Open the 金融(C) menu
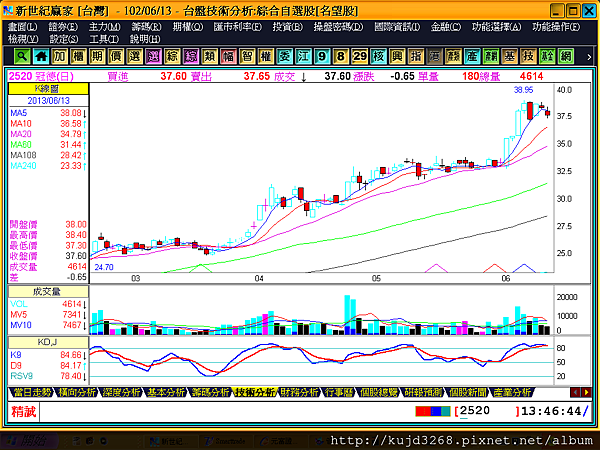 (446, 27)
